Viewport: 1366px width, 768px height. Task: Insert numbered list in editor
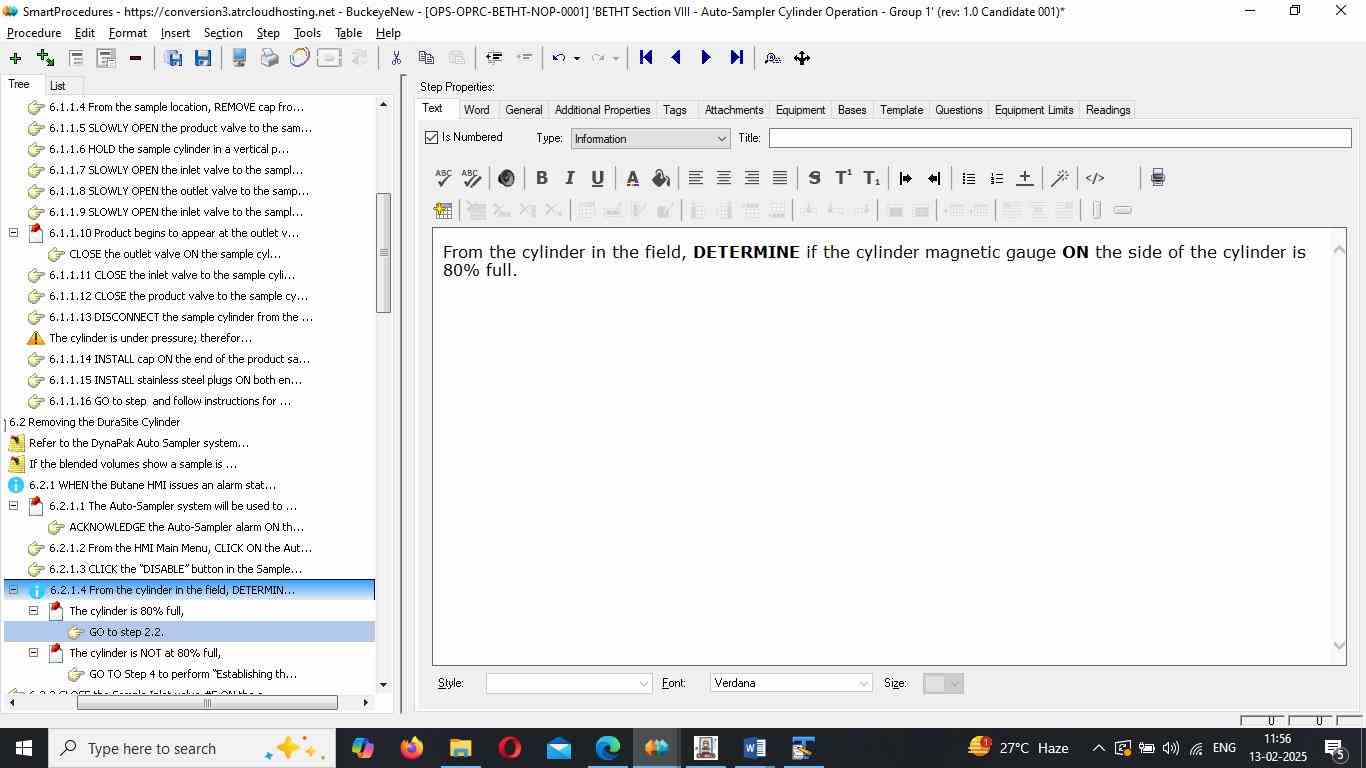coord(996,178)
